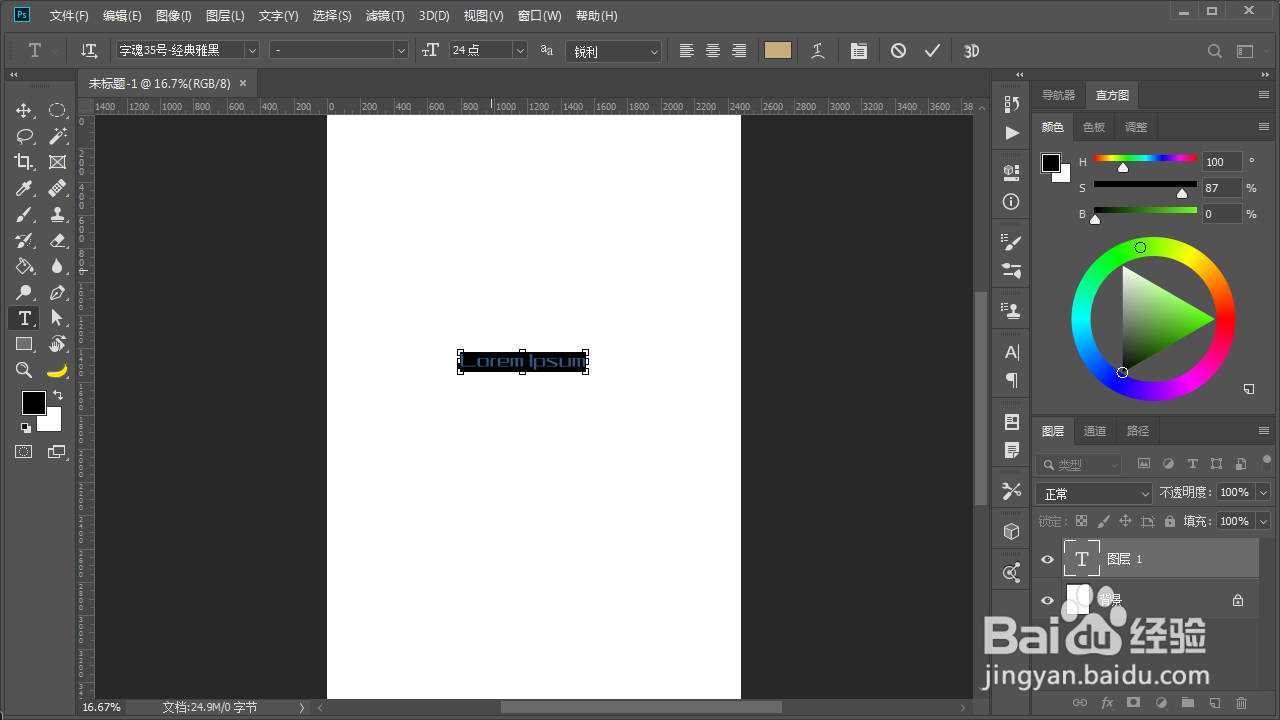The width and height of the screenshot is (1280, 720).
Task: Select the Pen tool
Action: [57, 292]
